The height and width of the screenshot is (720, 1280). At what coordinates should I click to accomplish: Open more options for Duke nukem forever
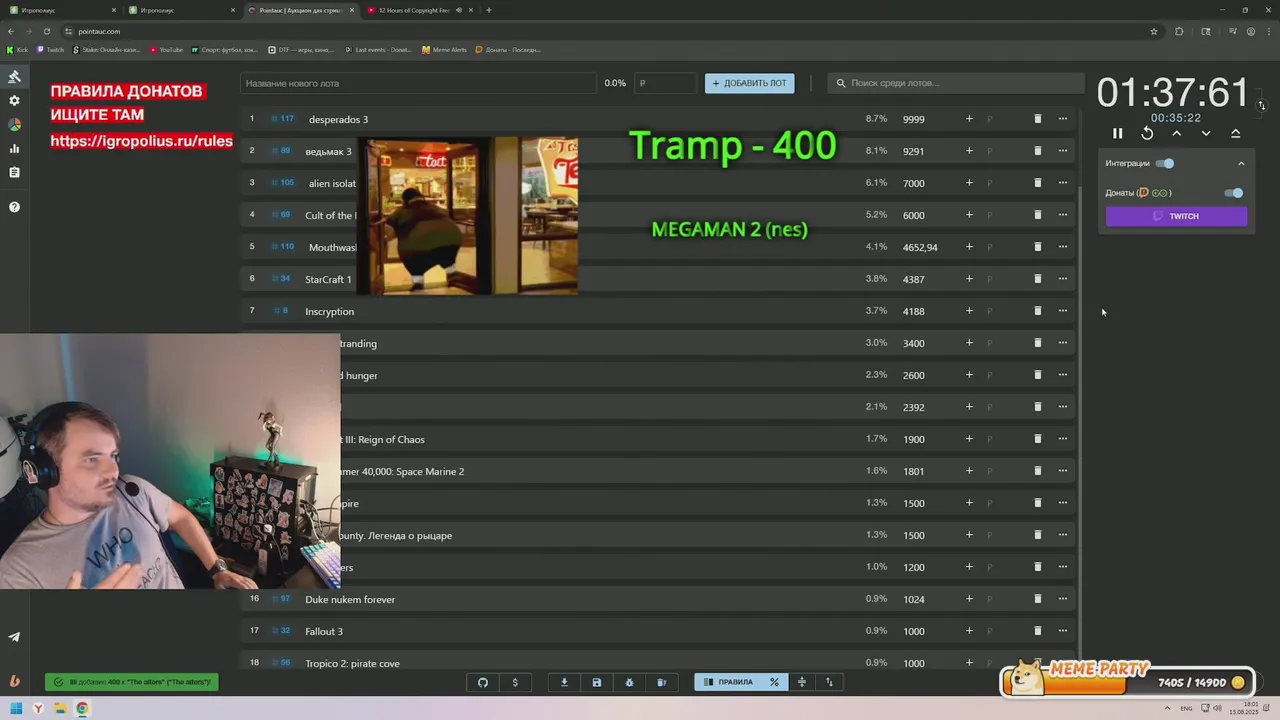pos(1062,599)
